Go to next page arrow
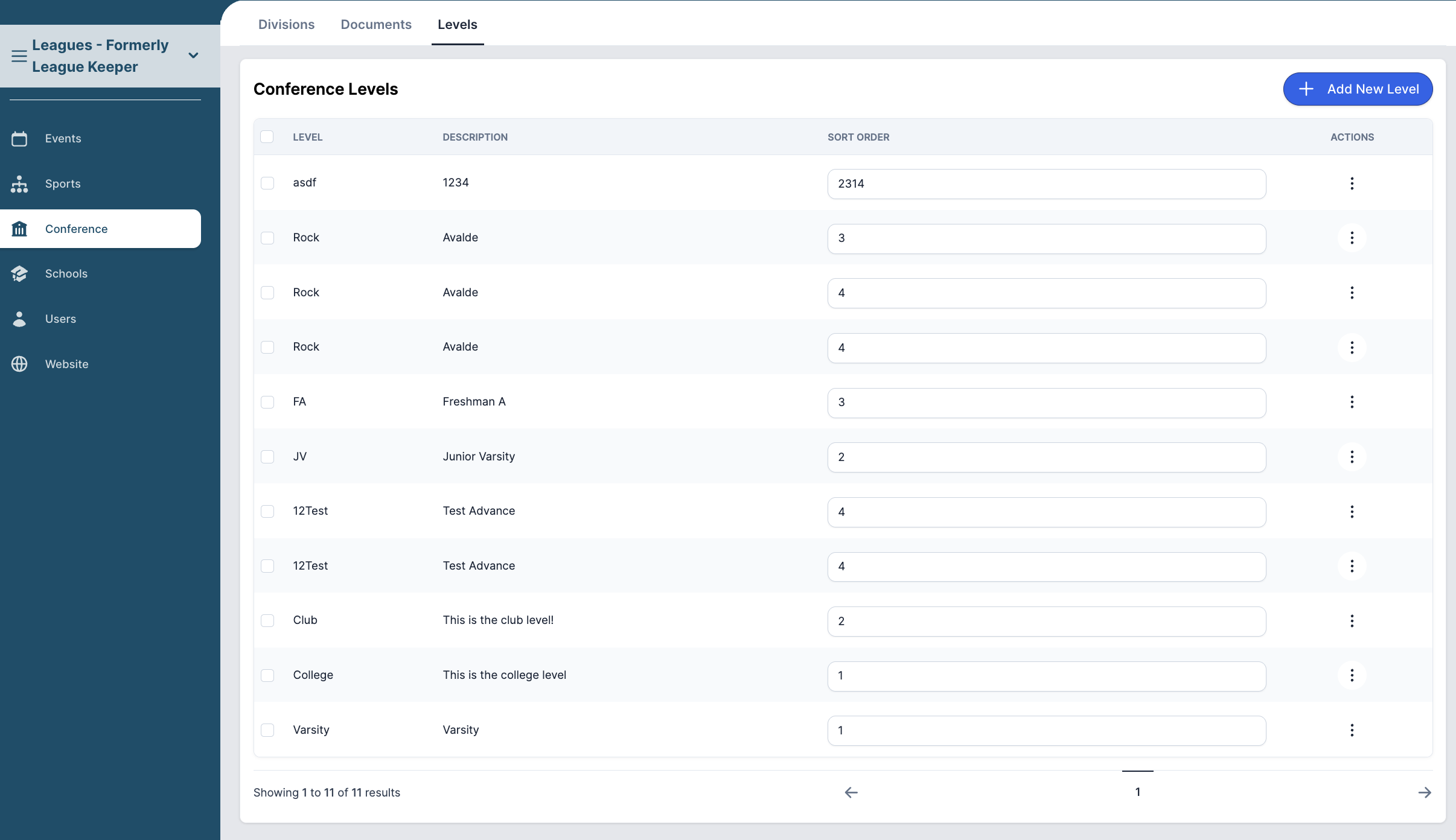Viewport: 1456px width, 840px height. [x=1425, y=792]
